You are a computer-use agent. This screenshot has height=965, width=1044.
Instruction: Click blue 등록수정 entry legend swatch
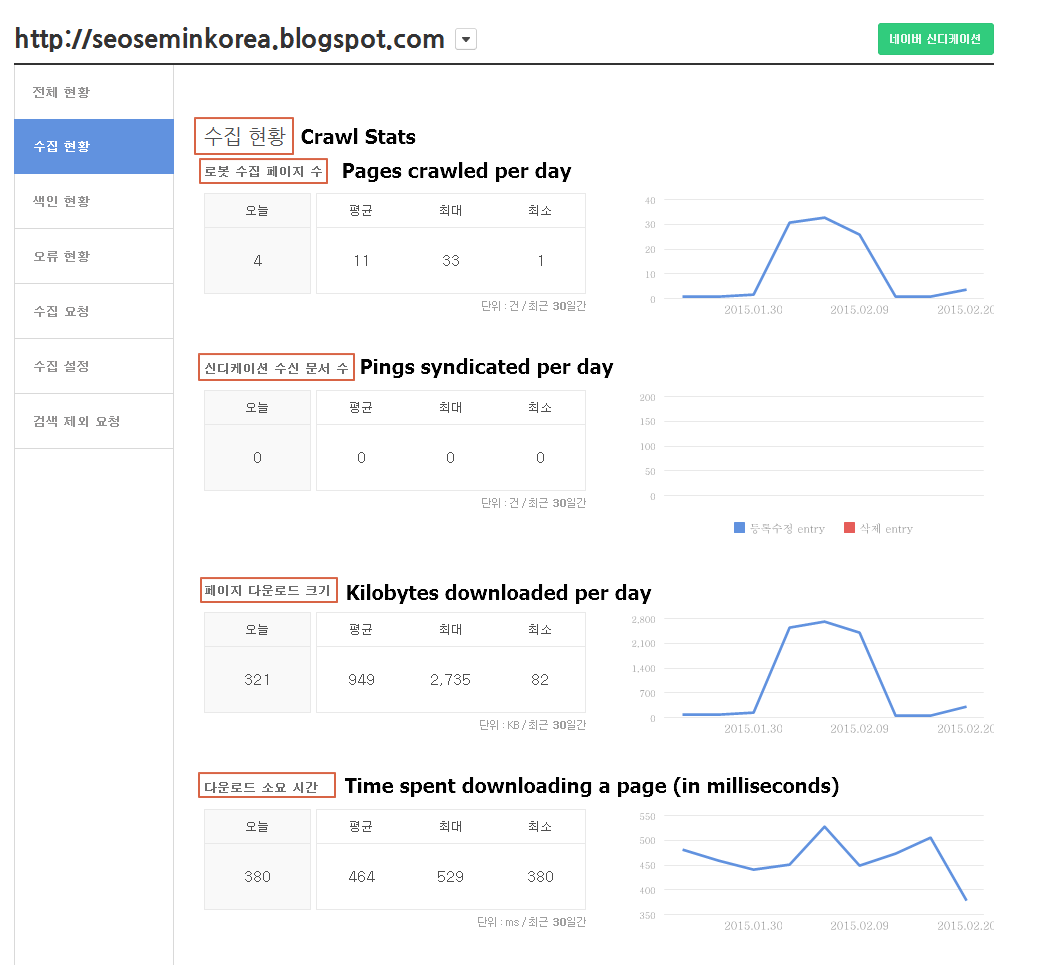coord(739,528)
